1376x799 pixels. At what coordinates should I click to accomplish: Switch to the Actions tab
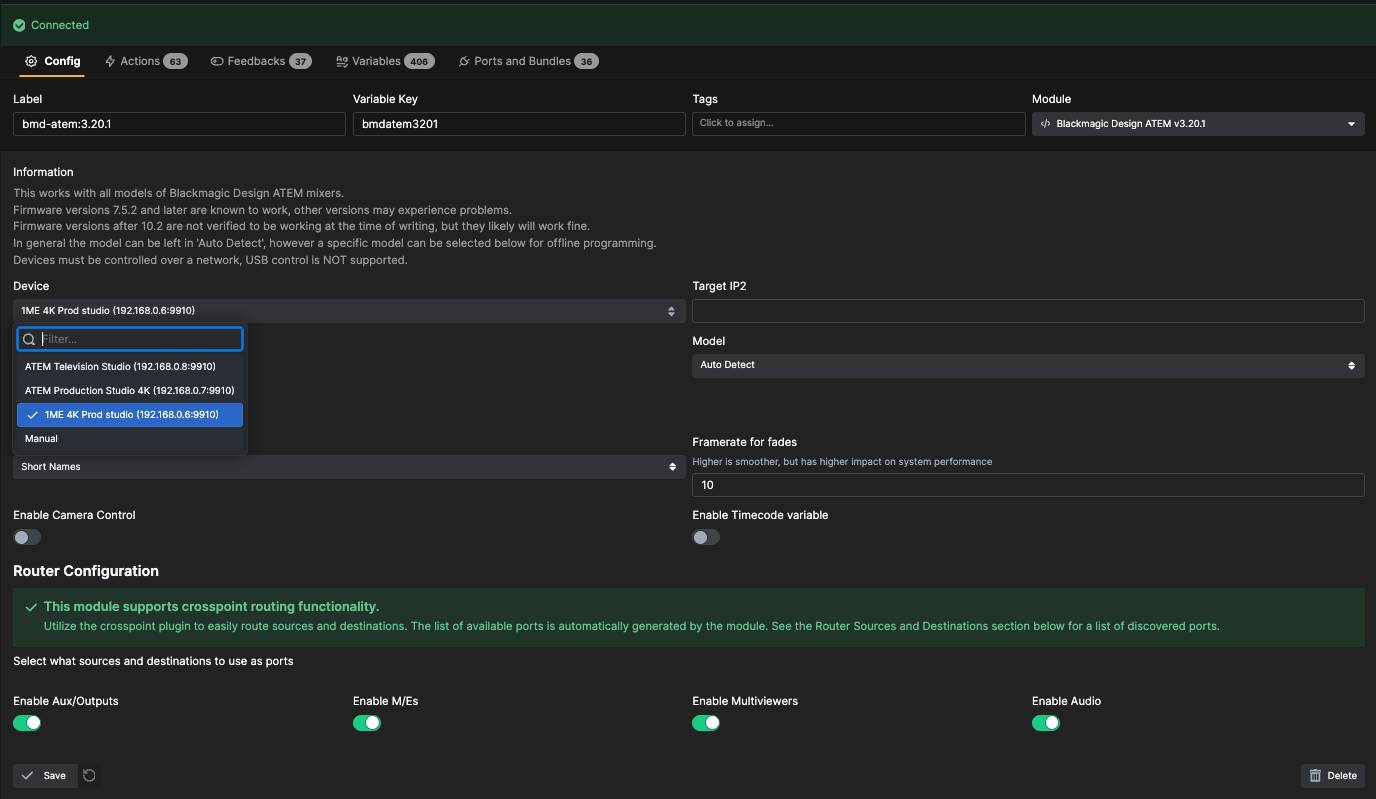tap(145, 61)
